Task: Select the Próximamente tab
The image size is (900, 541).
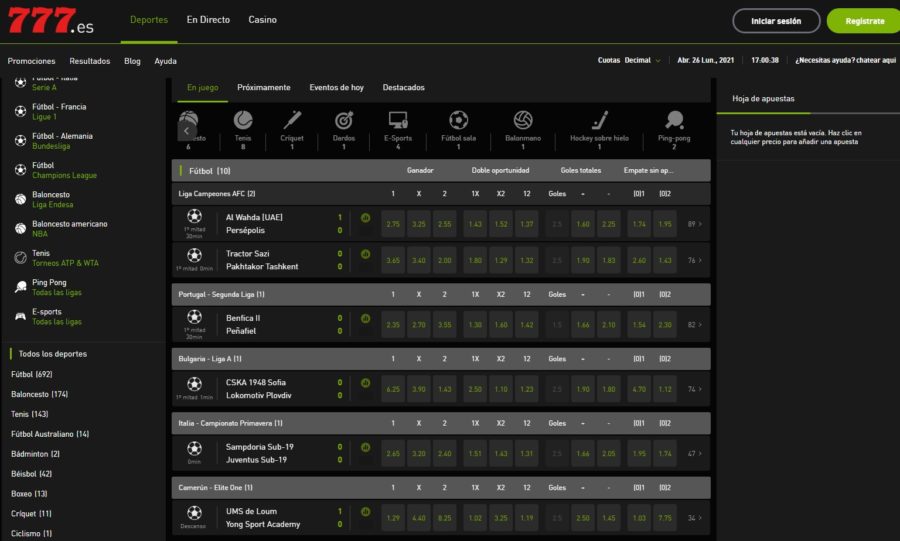Action: [x=263, y=87]
